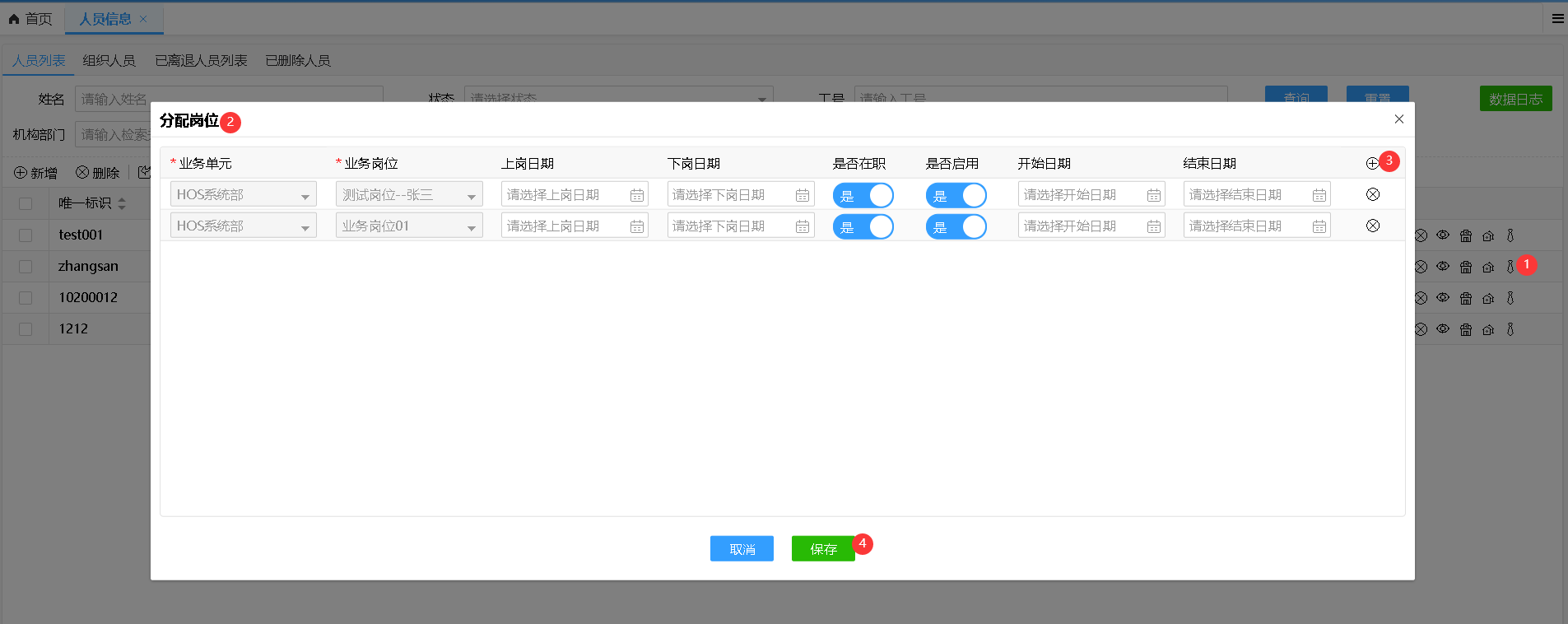Open the 已离退人员列表 tab
Image resolution: width=1568 pixels, height=624 pixels.
point(201,61)
